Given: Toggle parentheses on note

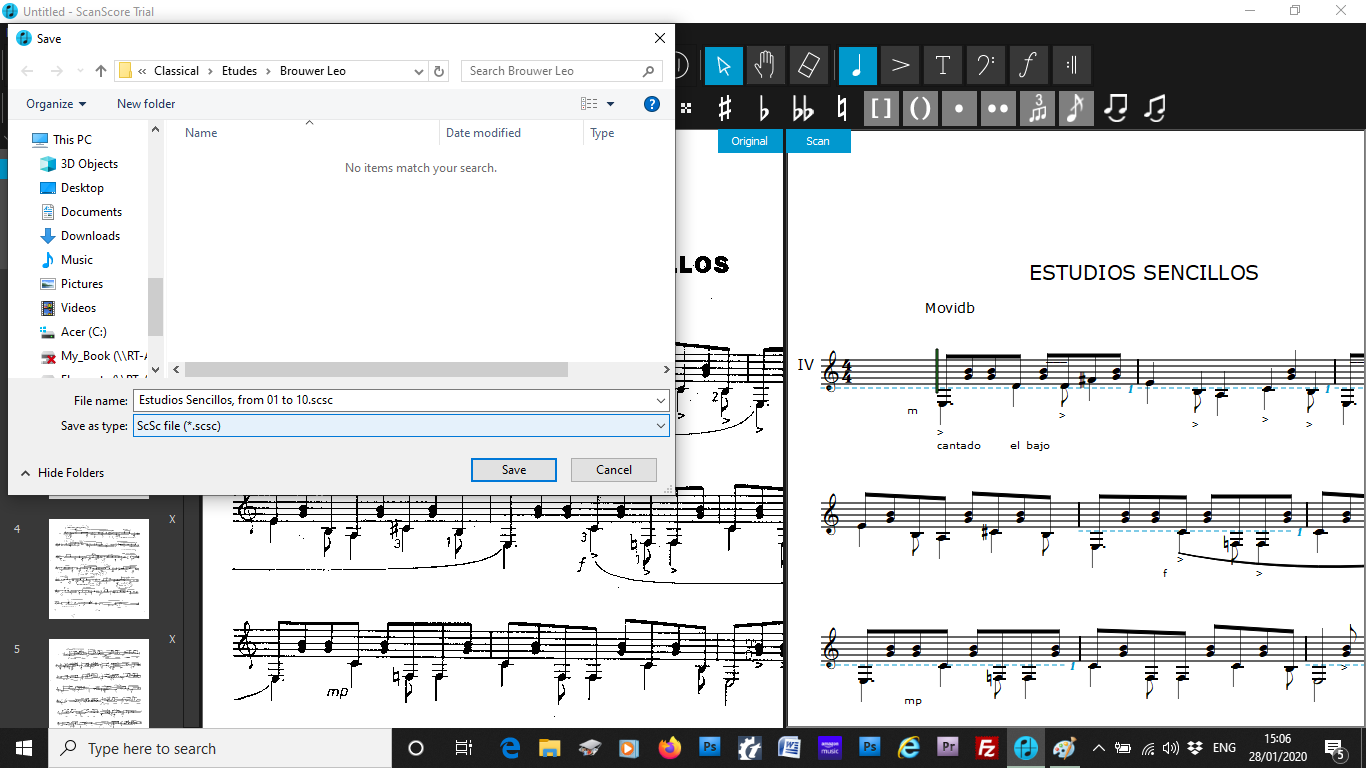Looking at the screenshot, I should tap(920, 108).
